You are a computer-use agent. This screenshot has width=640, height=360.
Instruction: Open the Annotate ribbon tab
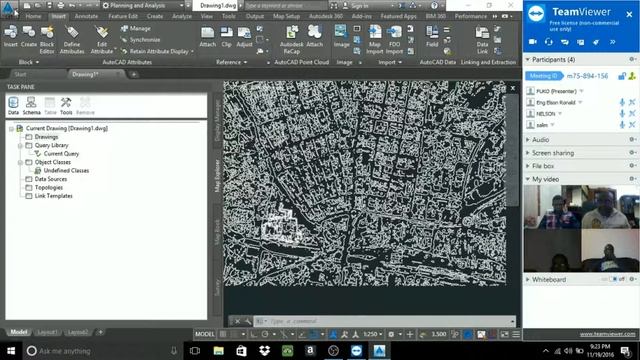(x=86, y=16)
